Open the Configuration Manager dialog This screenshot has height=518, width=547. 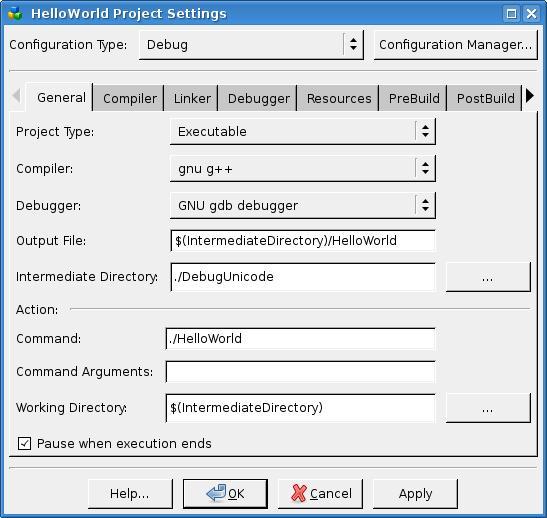point(456,45)
